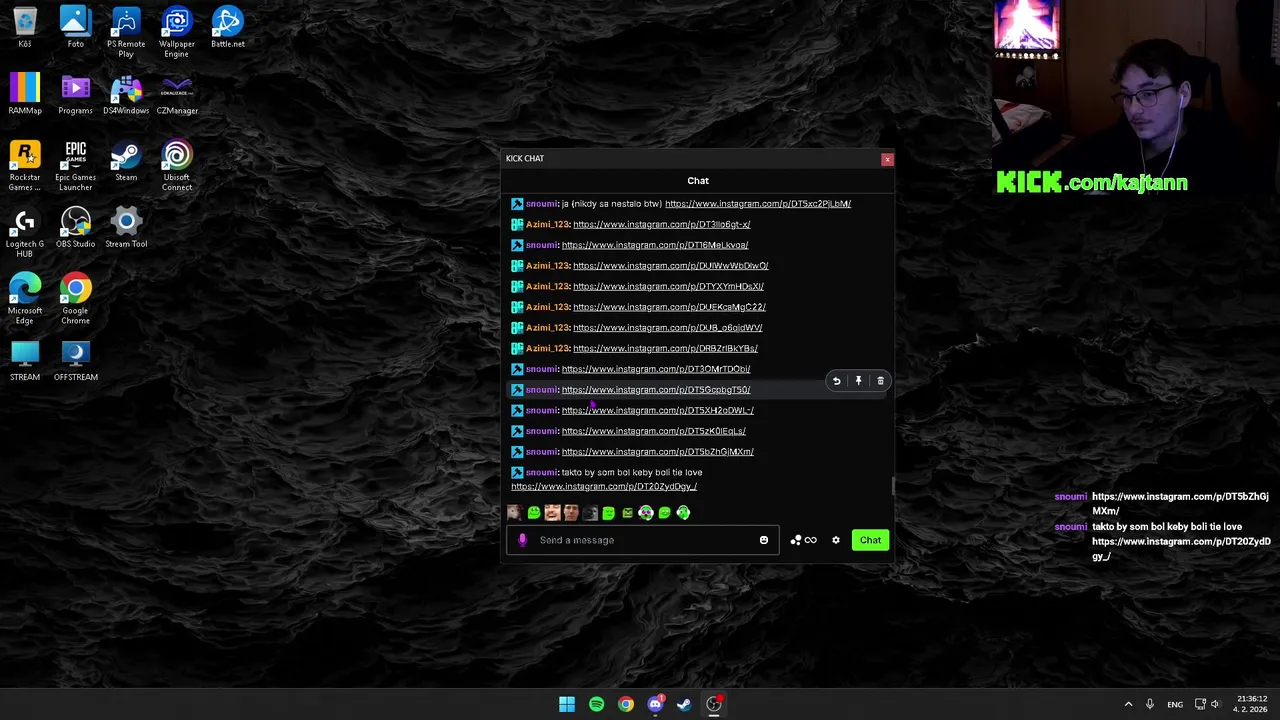Viewport: 1280px width, 720px height.
Task: Click username Azimi_123 on DT3llo6gt-x message
Action: click(547, 225)
